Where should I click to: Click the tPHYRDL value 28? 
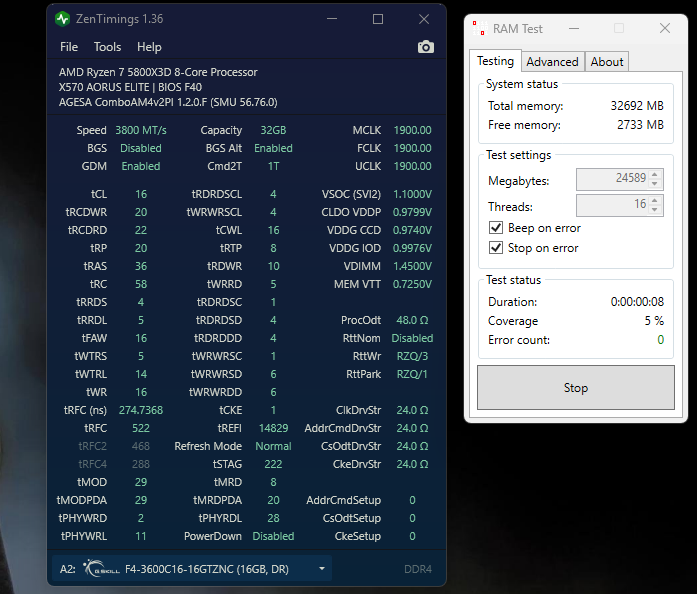tap(273, 518)
